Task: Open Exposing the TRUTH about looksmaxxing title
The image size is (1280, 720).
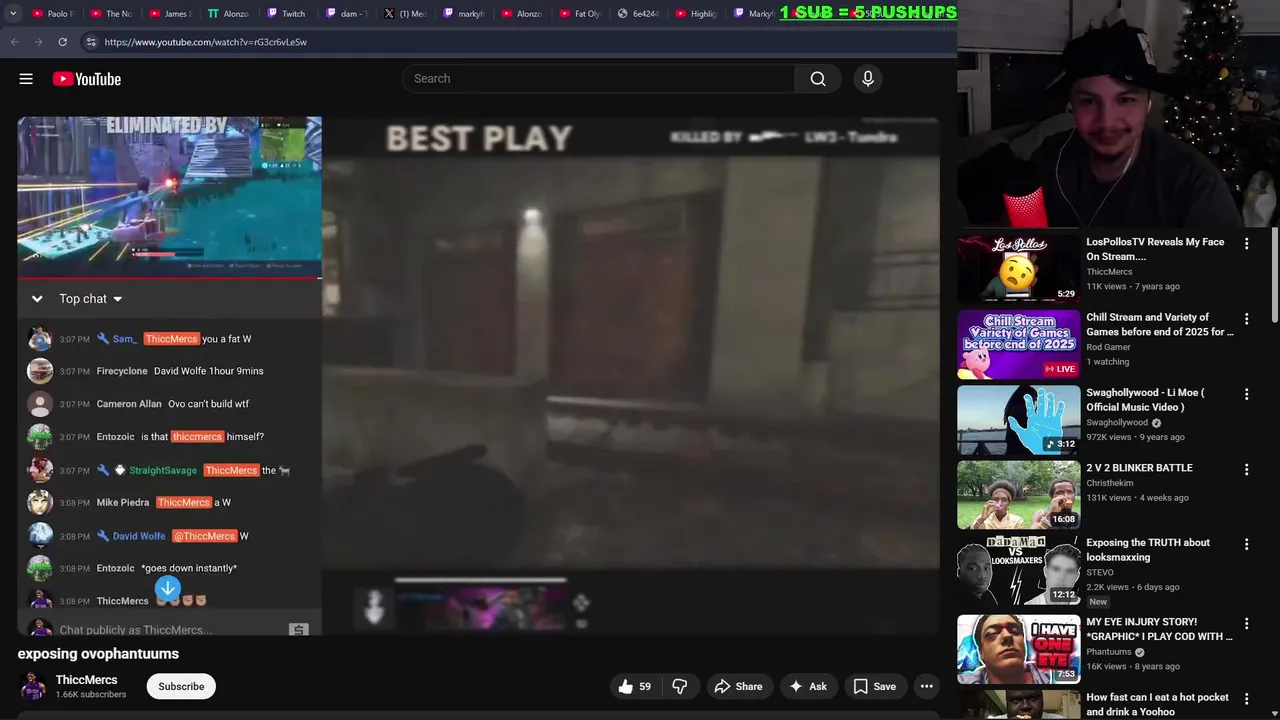Action: [x=1148, y=550]
